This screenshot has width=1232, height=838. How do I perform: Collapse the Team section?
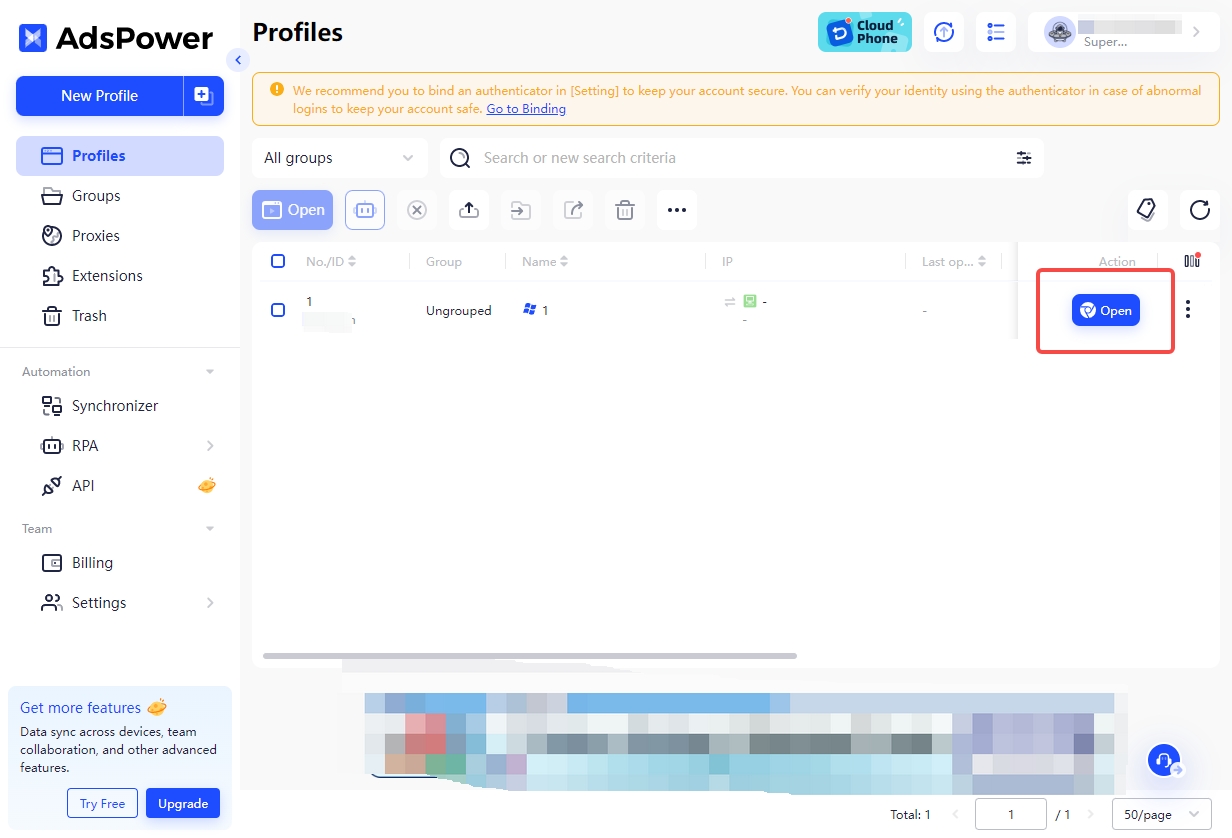click(210, 529)
